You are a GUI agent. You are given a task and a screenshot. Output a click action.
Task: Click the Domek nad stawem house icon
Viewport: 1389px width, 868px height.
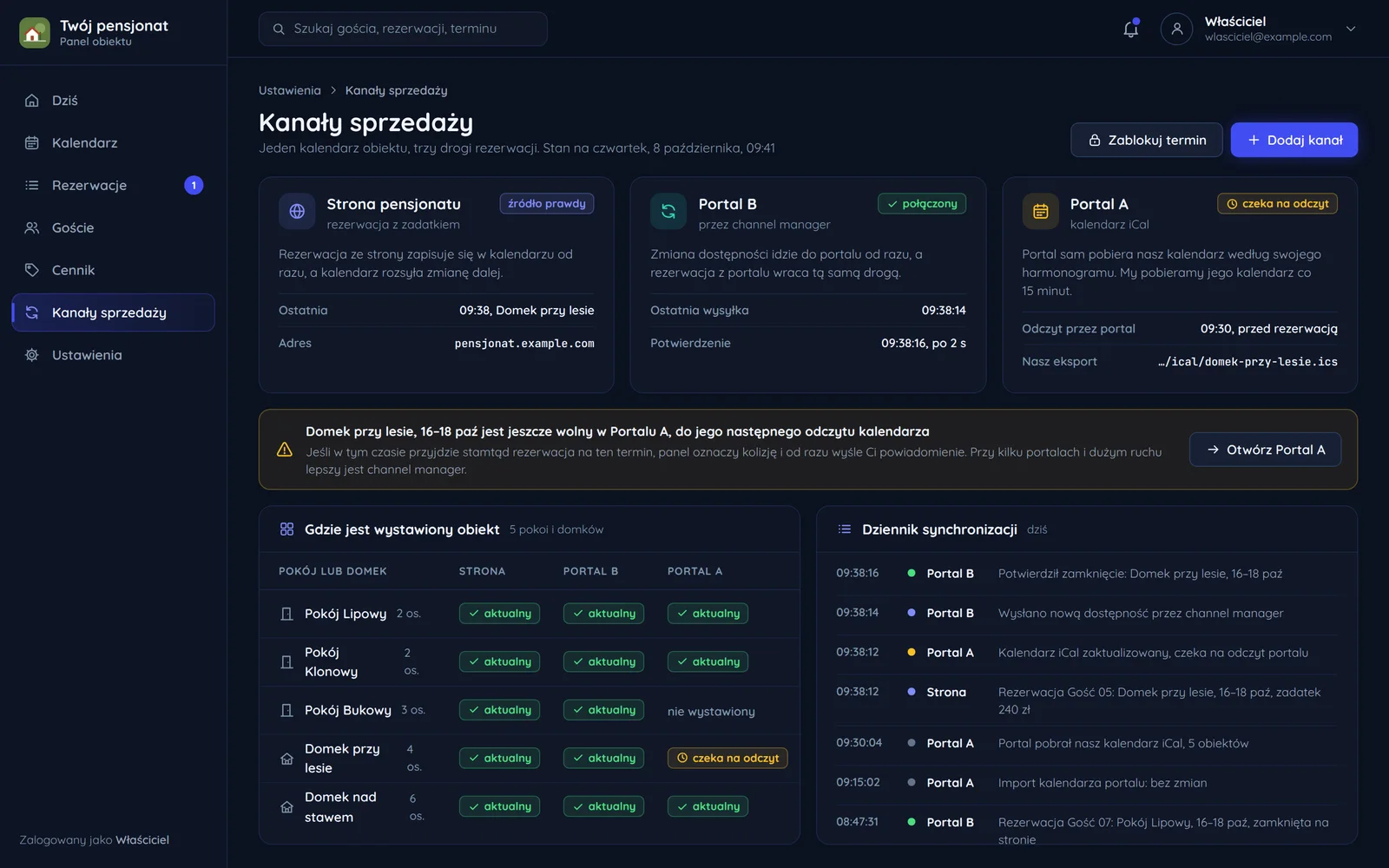click(286, 807)
